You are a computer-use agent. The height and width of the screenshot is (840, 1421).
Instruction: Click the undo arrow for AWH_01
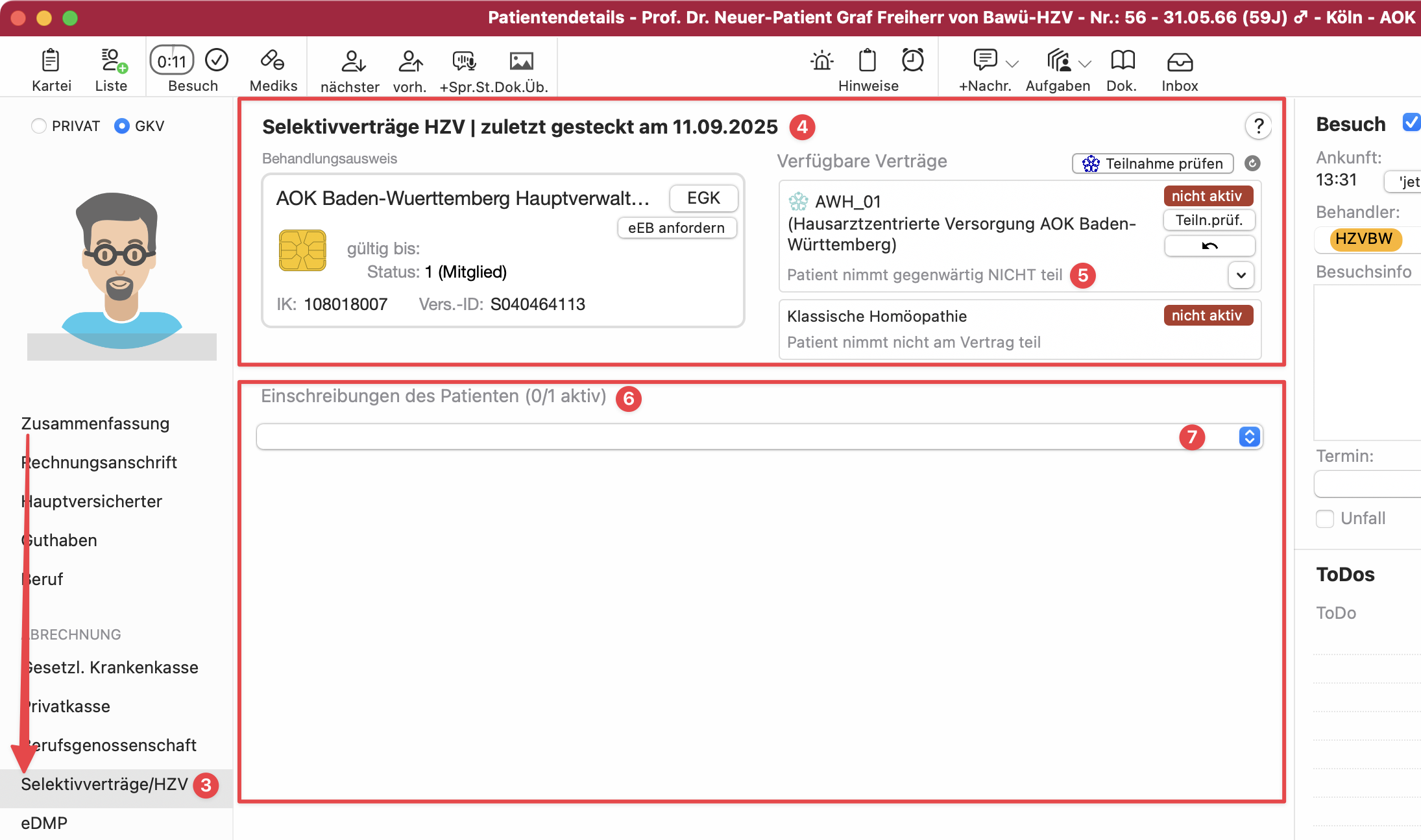[1209, 246]
